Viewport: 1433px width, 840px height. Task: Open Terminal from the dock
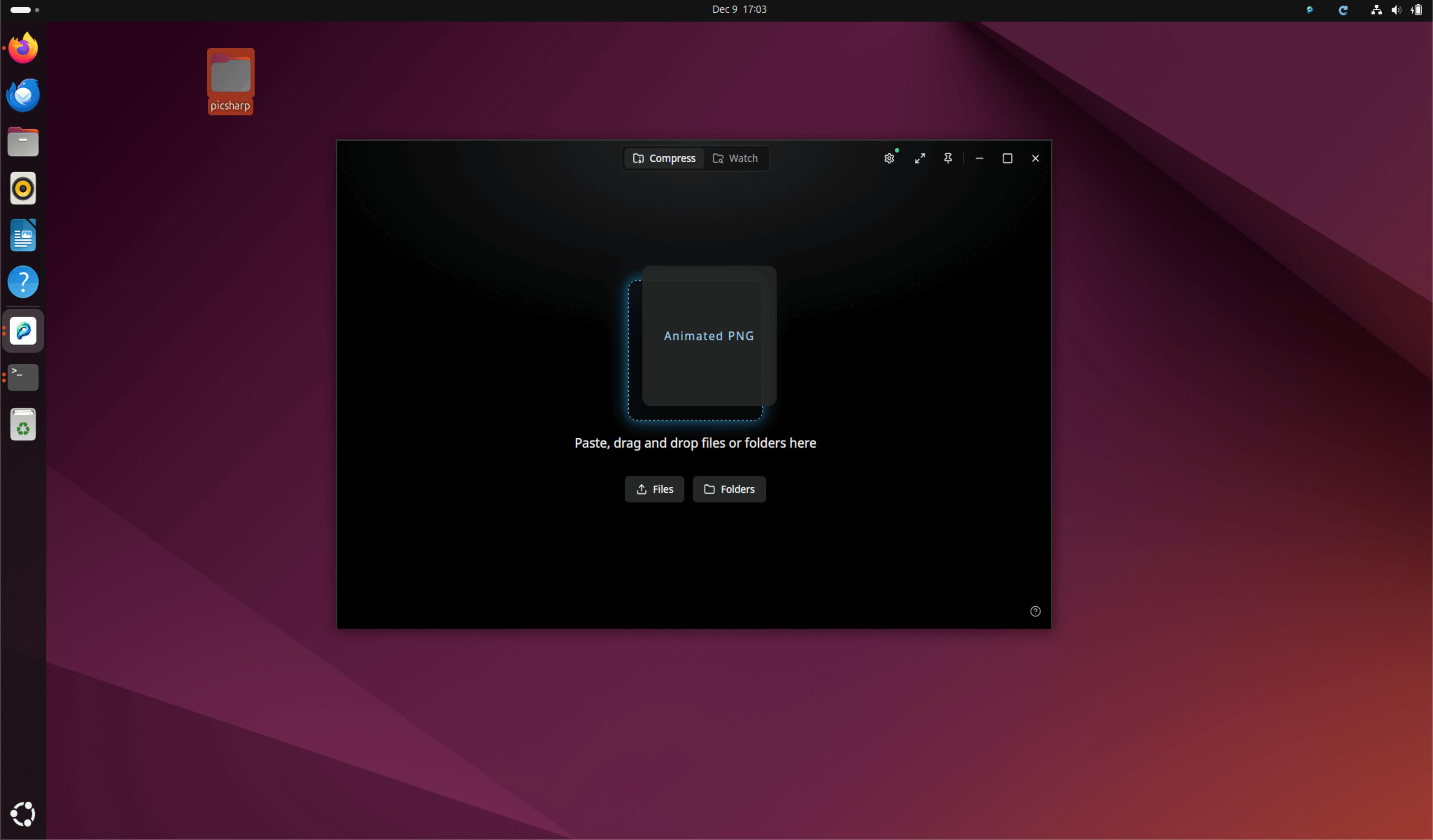click(x=23, y=377)
